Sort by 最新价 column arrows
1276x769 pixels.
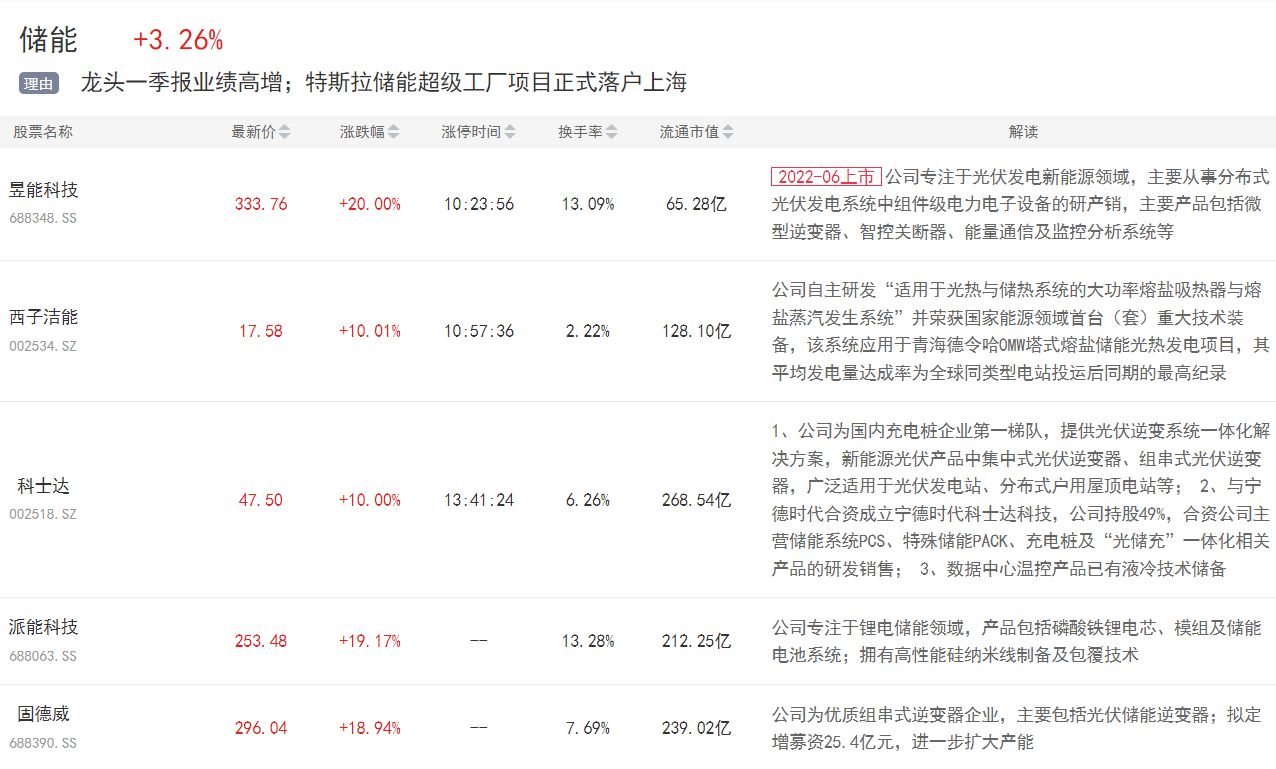(x=284, y=132)
